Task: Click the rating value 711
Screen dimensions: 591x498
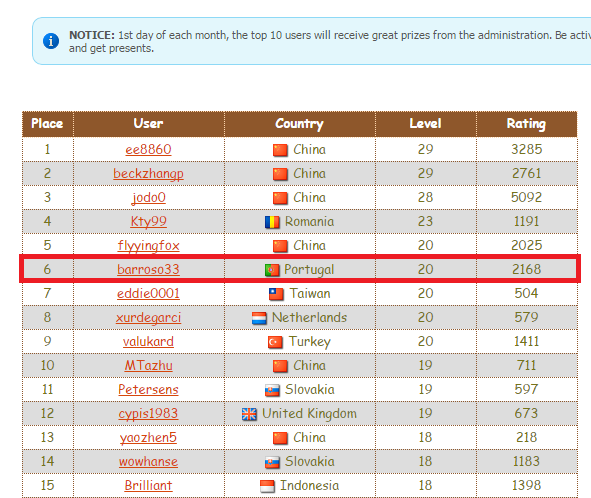Action: 527,366
